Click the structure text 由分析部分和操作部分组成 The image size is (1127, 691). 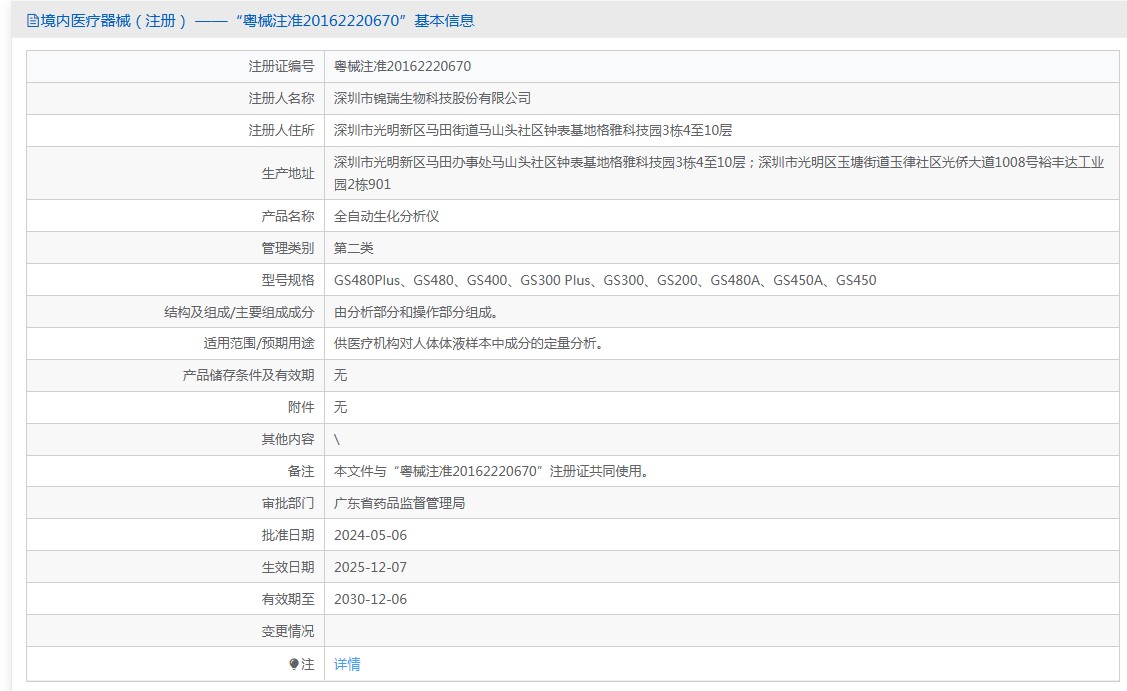point(416,312)
